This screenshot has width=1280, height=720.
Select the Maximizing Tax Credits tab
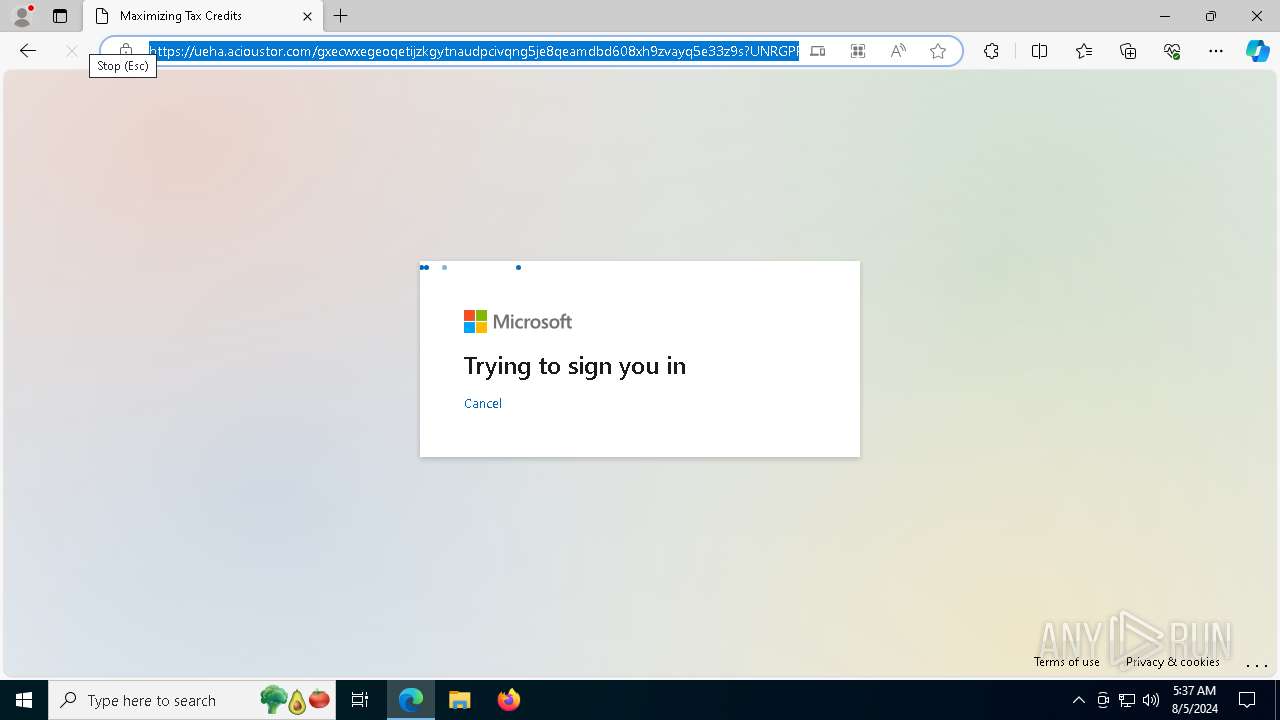[x=204, y=16]
